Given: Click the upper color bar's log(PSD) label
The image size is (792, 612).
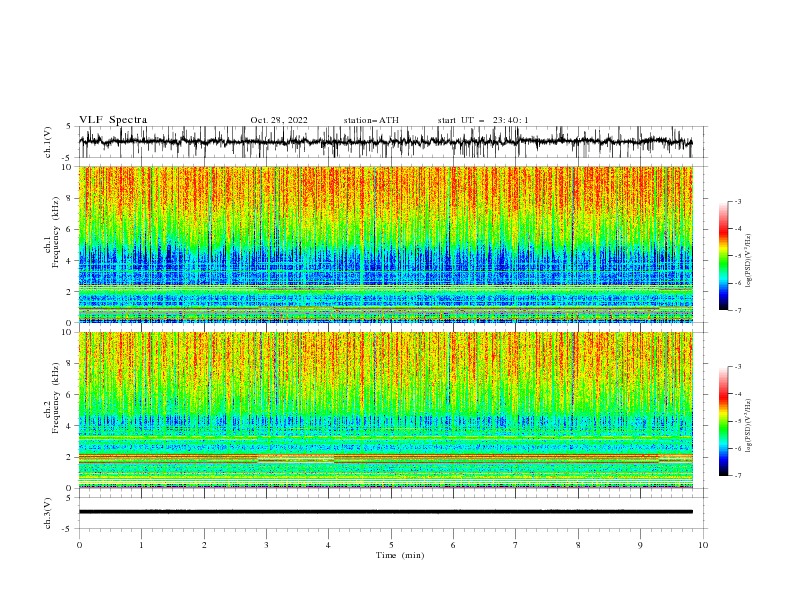Looking at the screenshot, I should point(749,261).
